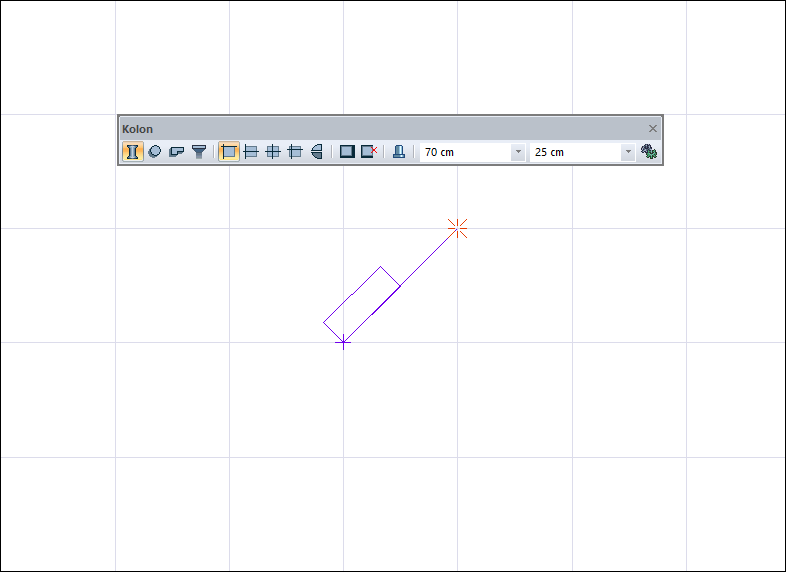Click the column footing stamp icon
This screenshot has width=786, height=572.
399,151
